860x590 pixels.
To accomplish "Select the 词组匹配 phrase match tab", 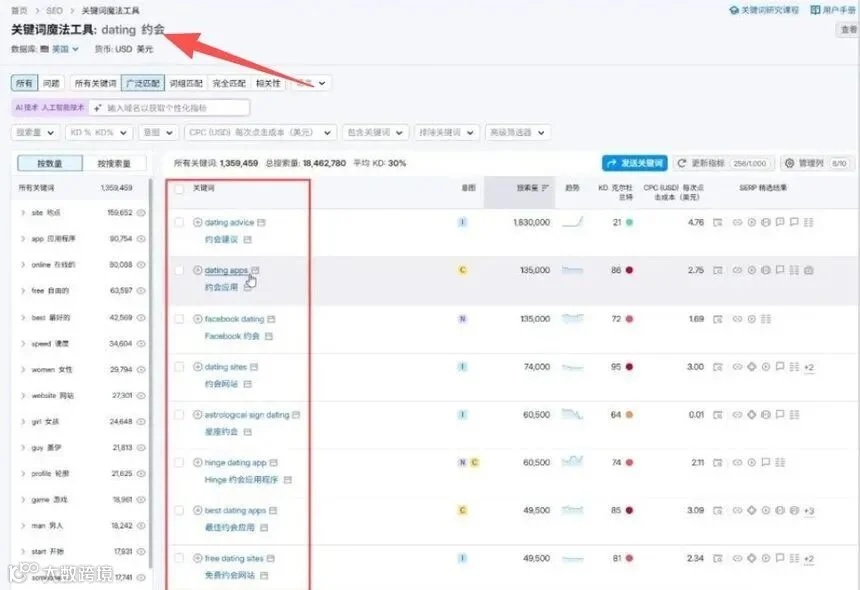I will click(186, 83).
